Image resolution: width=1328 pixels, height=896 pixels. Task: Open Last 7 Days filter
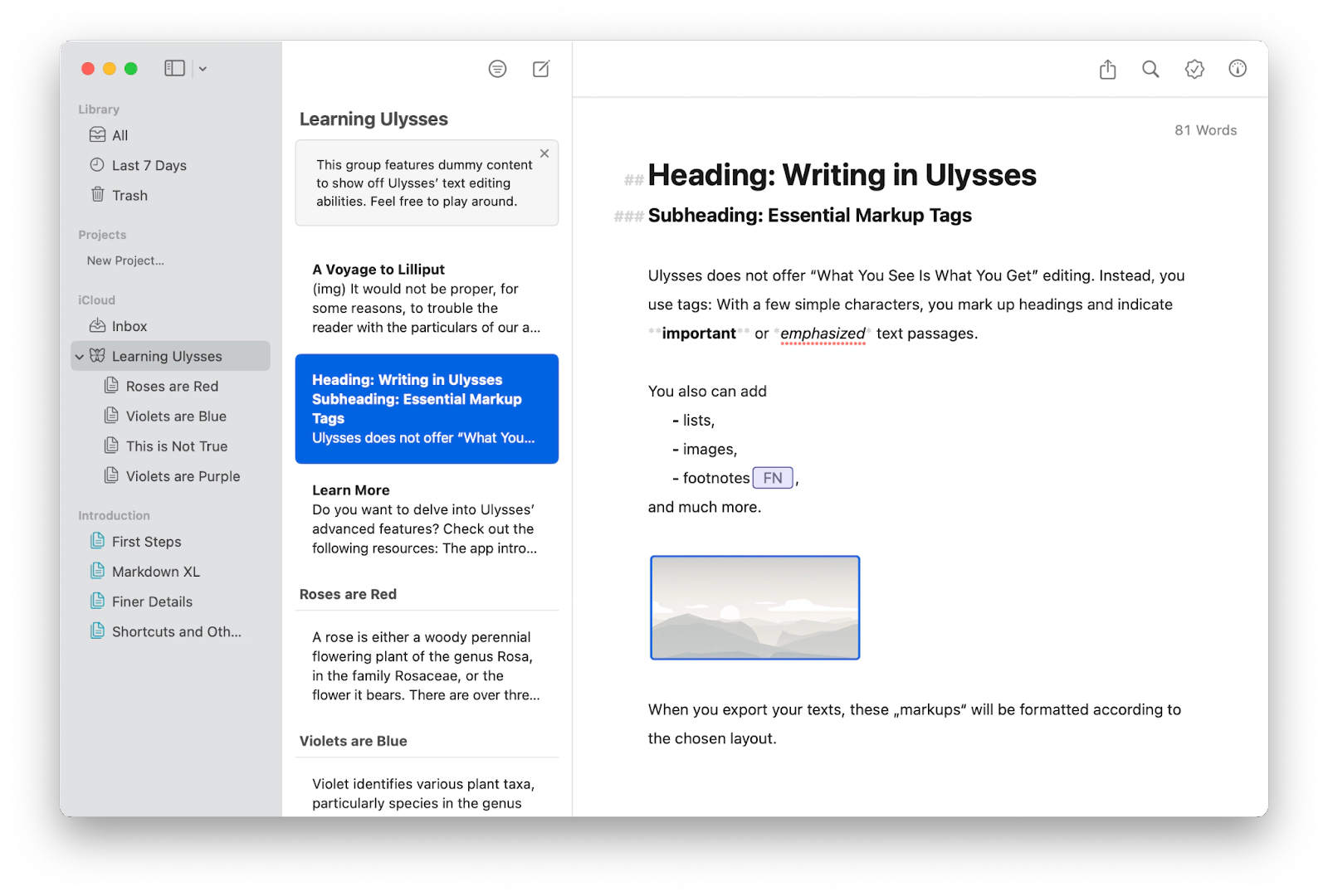pos(171,165)
